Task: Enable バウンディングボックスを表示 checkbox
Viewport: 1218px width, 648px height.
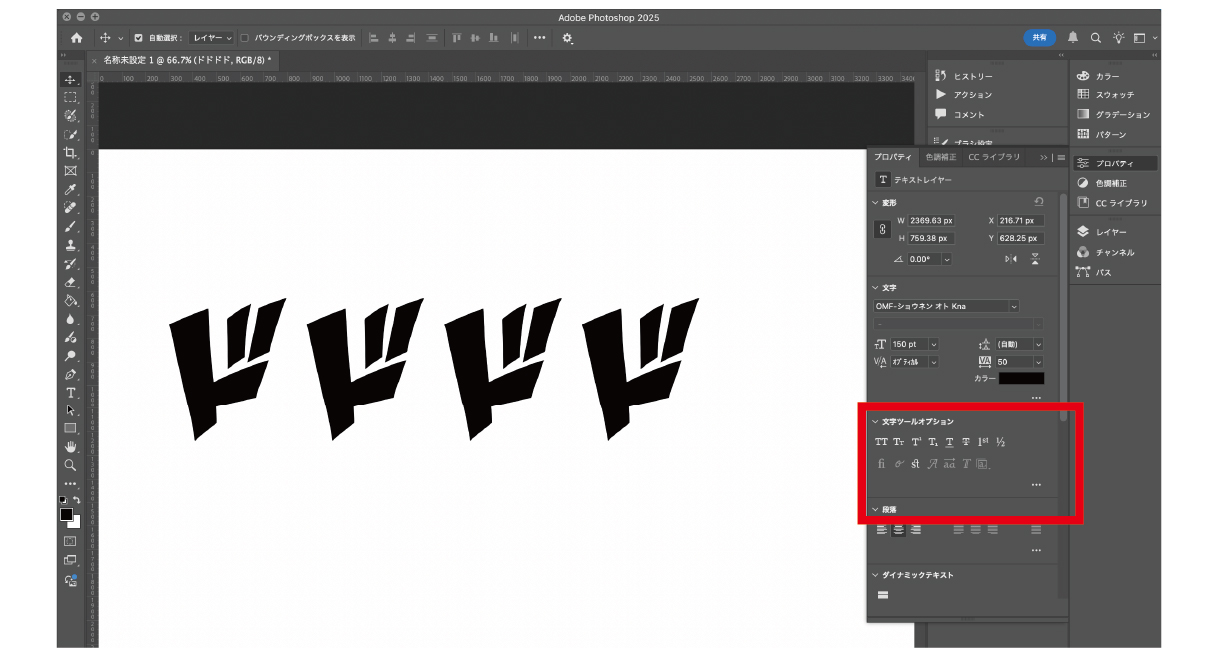Action: tap(245, 38)
